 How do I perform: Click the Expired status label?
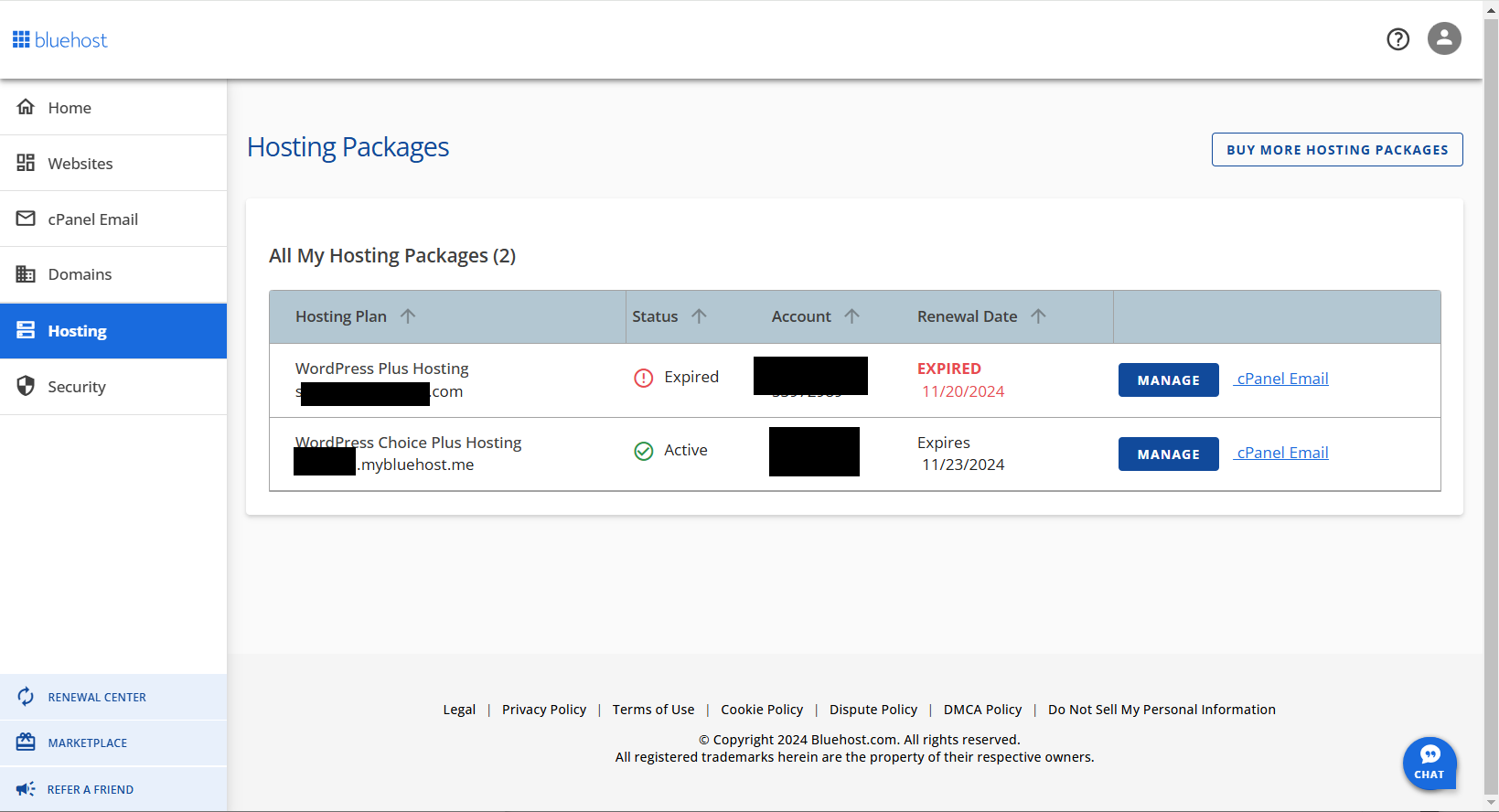pos(691,377)
